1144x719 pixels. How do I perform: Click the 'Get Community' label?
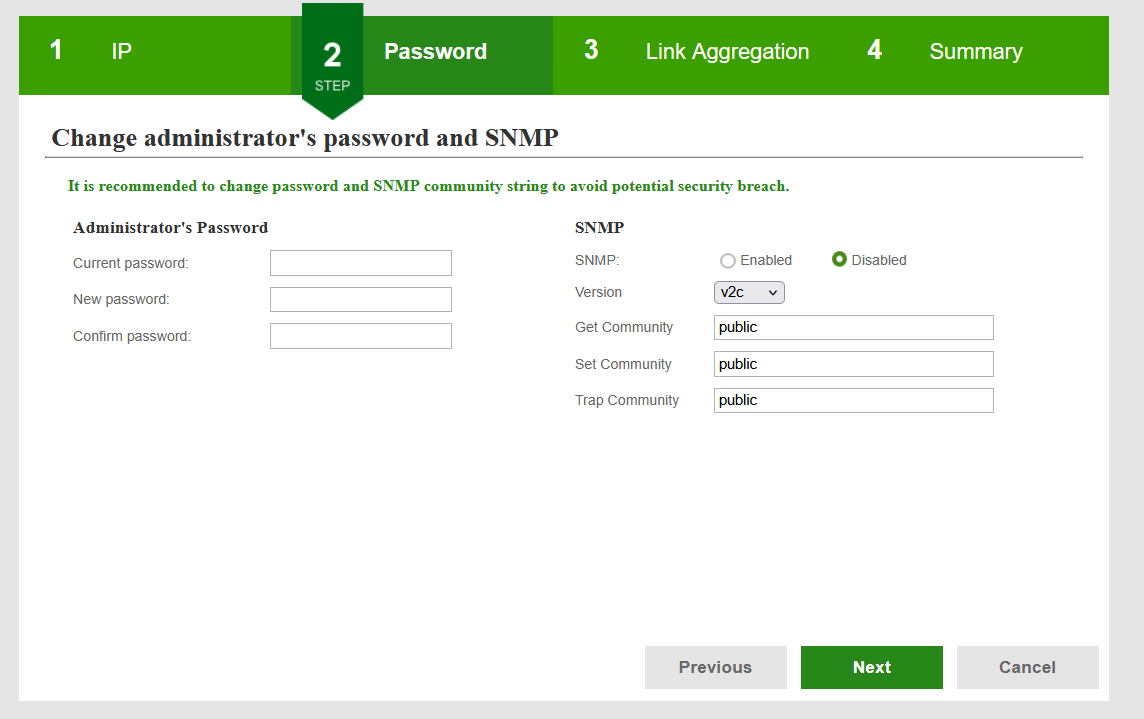click(x=624, y=328)
